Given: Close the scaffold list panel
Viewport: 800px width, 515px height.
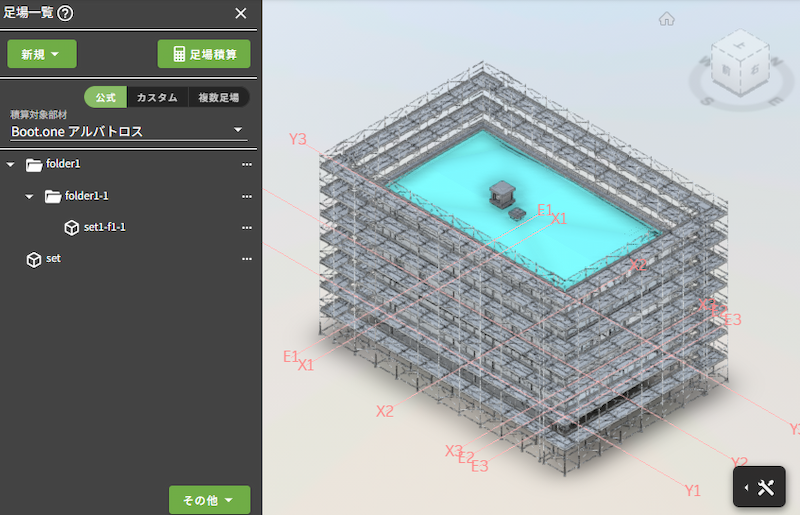Looking at the screenshot, I should (240, 13).
